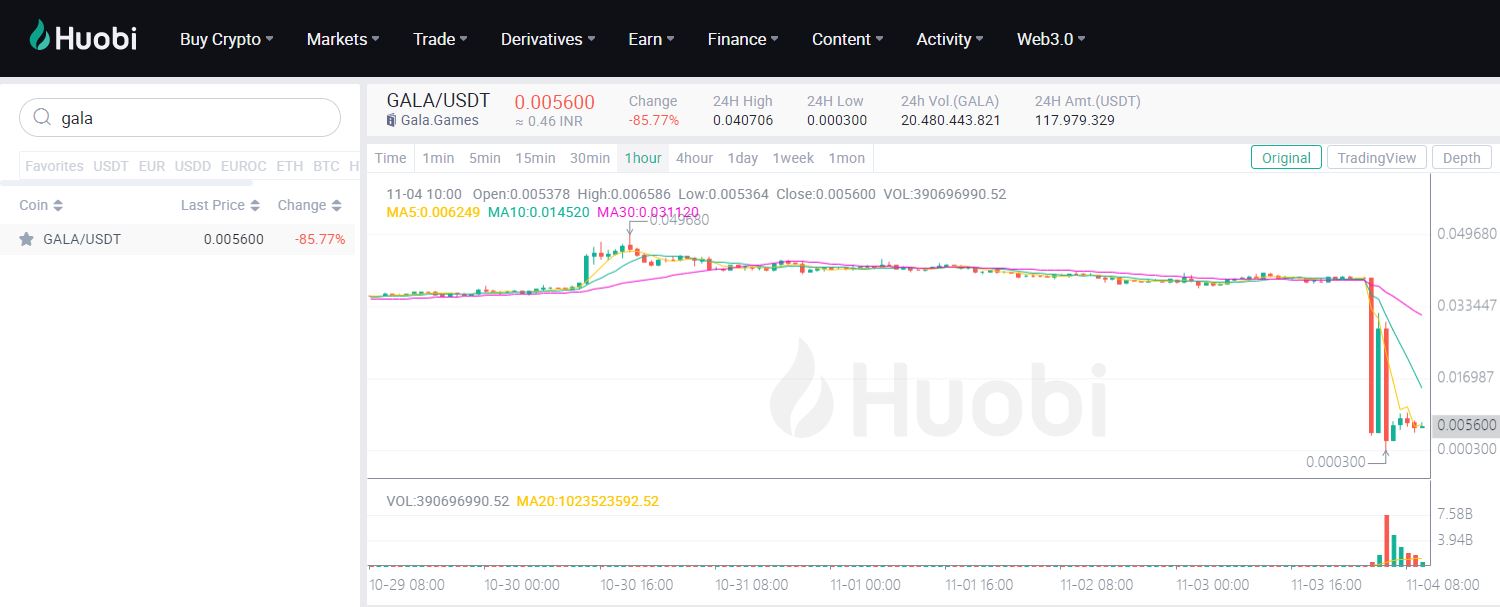
Task: Switch chart to 4hour interval
Action: point(694,158)
